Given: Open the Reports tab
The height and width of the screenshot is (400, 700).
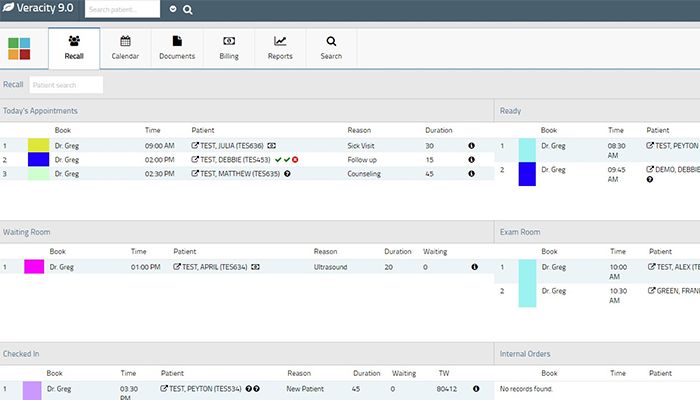Looking at the screenshot, I should tap(280, 48).
